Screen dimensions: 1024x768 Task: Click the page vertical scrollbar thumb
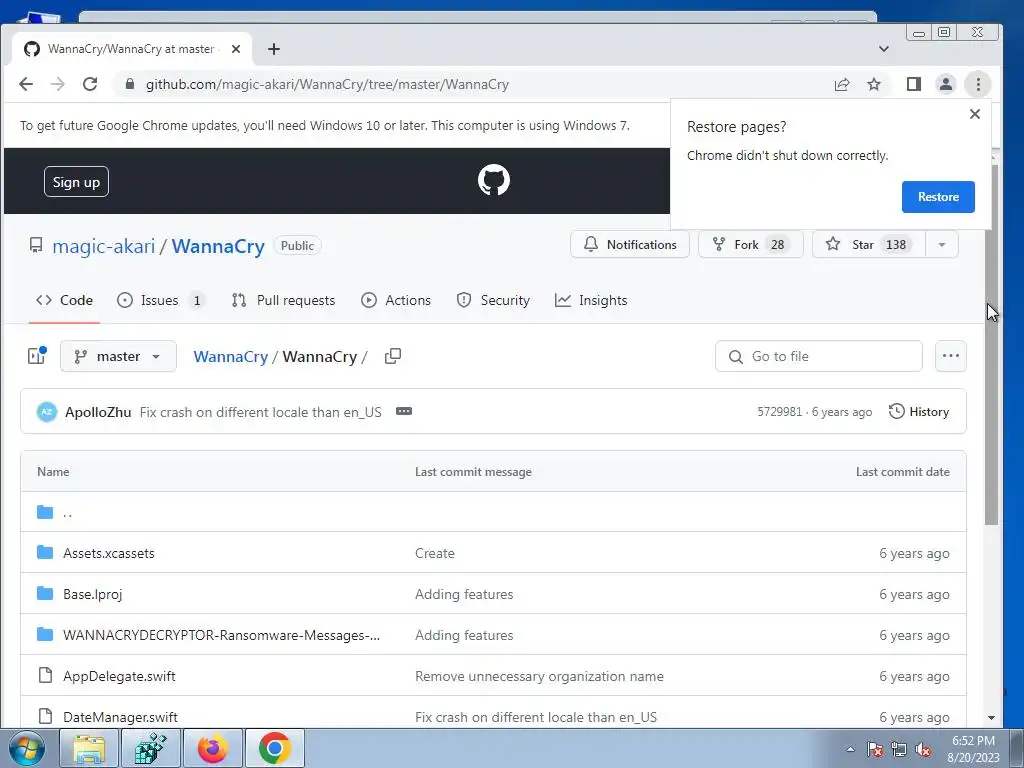click(x=991, y=344)
